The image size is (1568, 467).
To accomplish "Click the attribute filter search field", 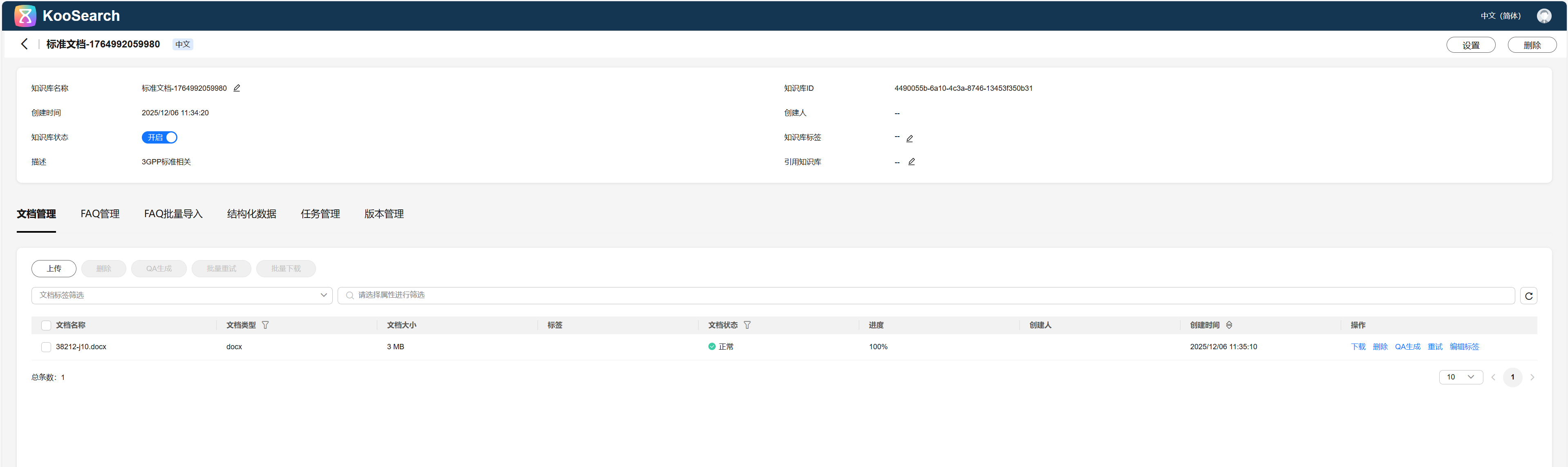I will [x=925, y=295].
